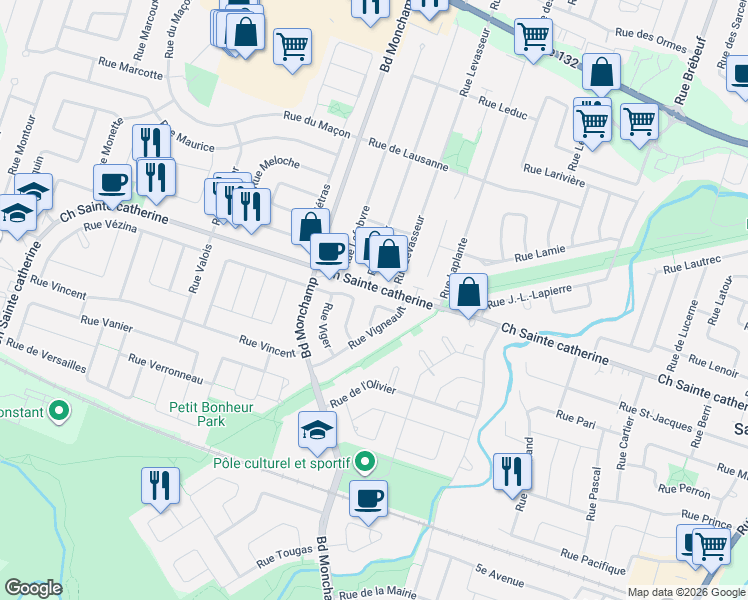Click the Rue Marcotte street label
Image resolution: width=748 pixels, height=600 pixels.
point(130,68)
